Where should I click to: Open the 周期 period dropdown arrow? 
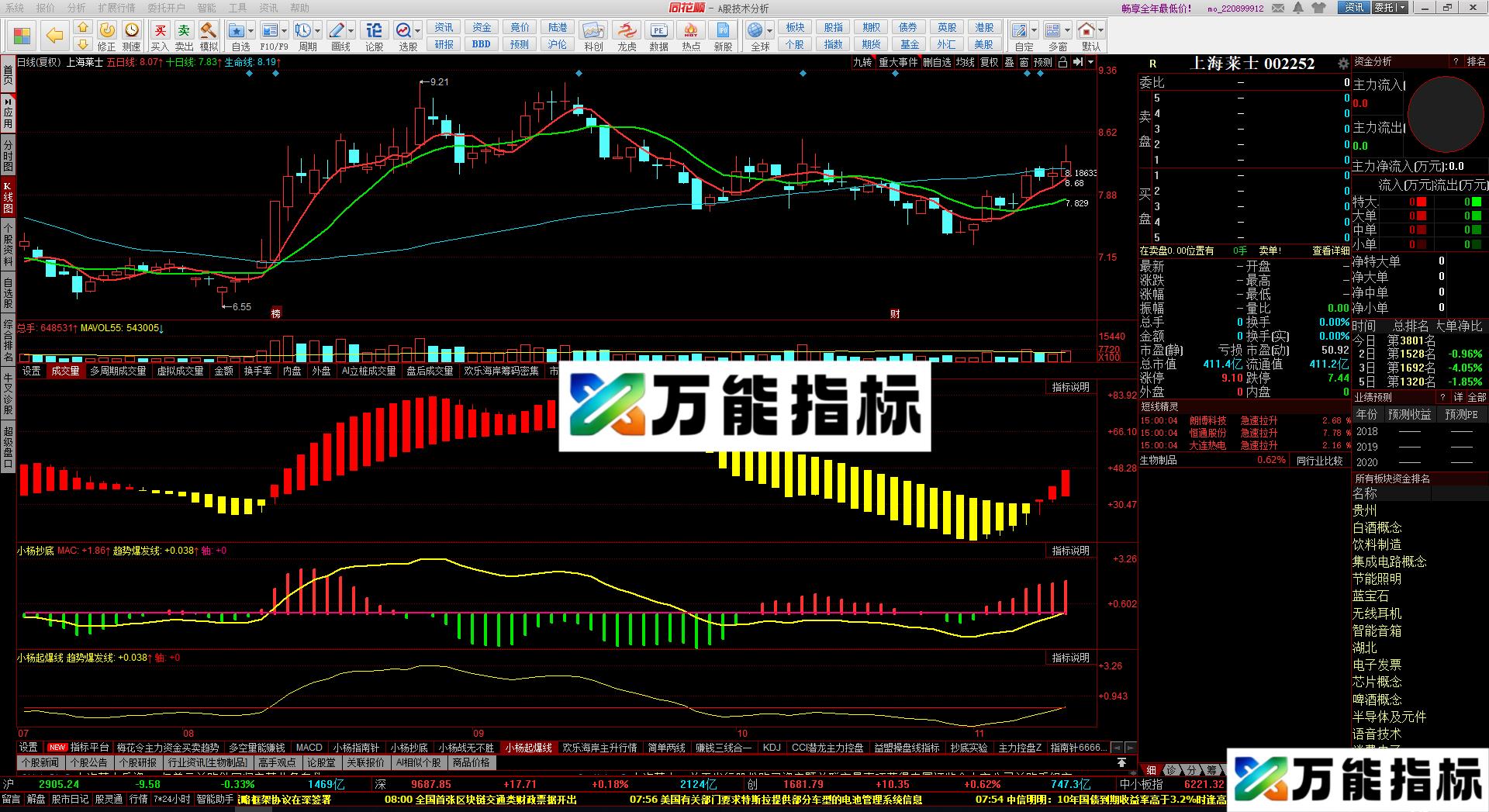coord(319,30)
